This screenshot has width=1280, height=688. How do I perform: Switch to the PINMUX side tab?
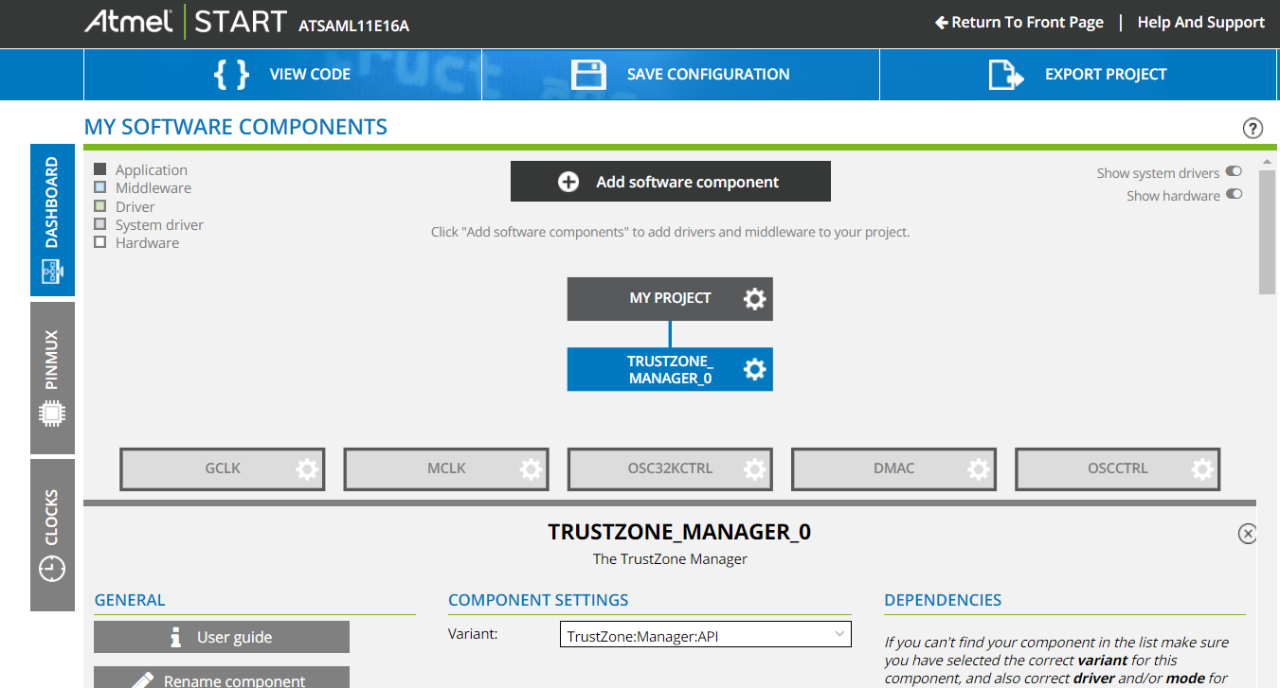pos(52,378)
